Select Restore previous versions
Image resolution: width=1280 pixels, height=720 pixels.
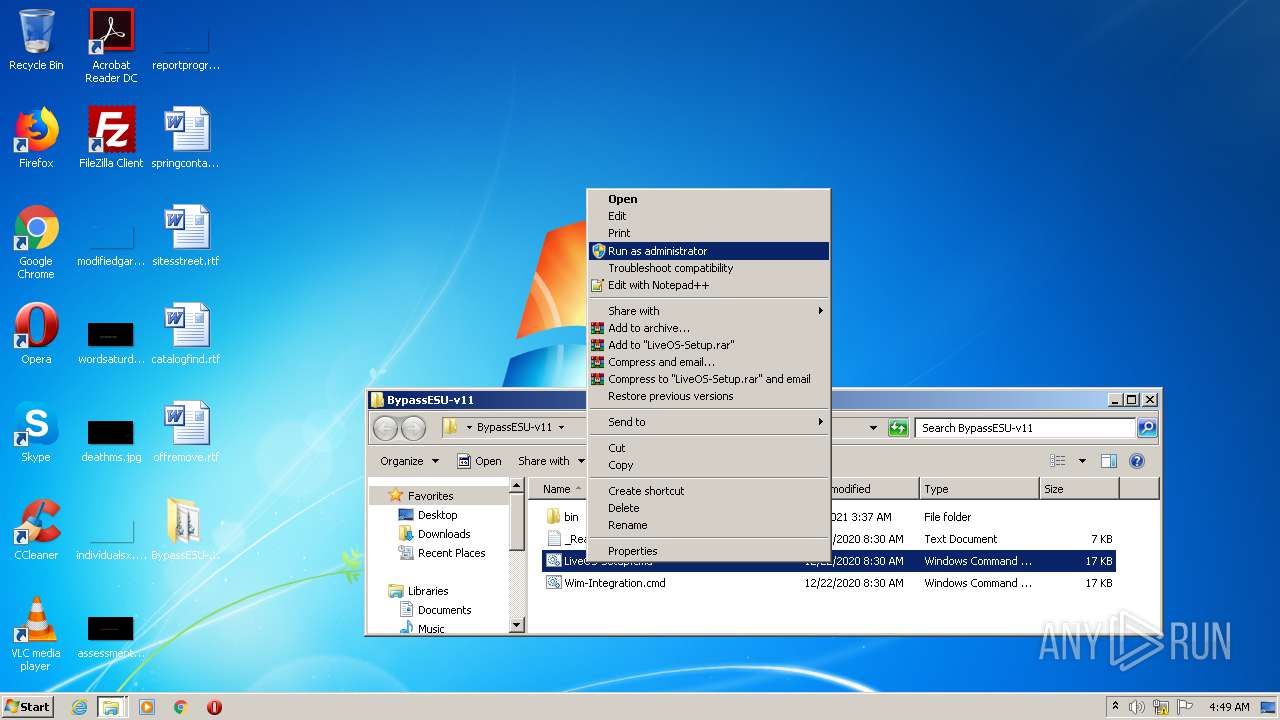[x=709, y=396]
